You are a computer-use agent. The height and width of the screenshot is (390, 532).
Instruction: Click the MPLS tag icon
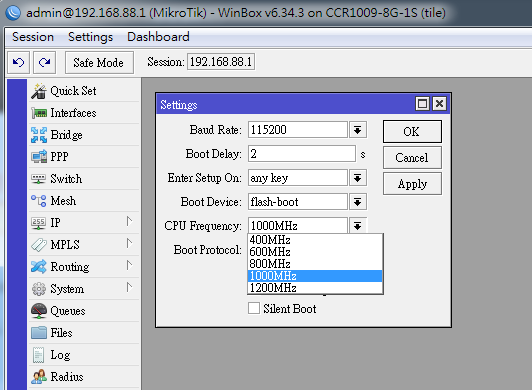pyautogui.click(x=39, y=245)
